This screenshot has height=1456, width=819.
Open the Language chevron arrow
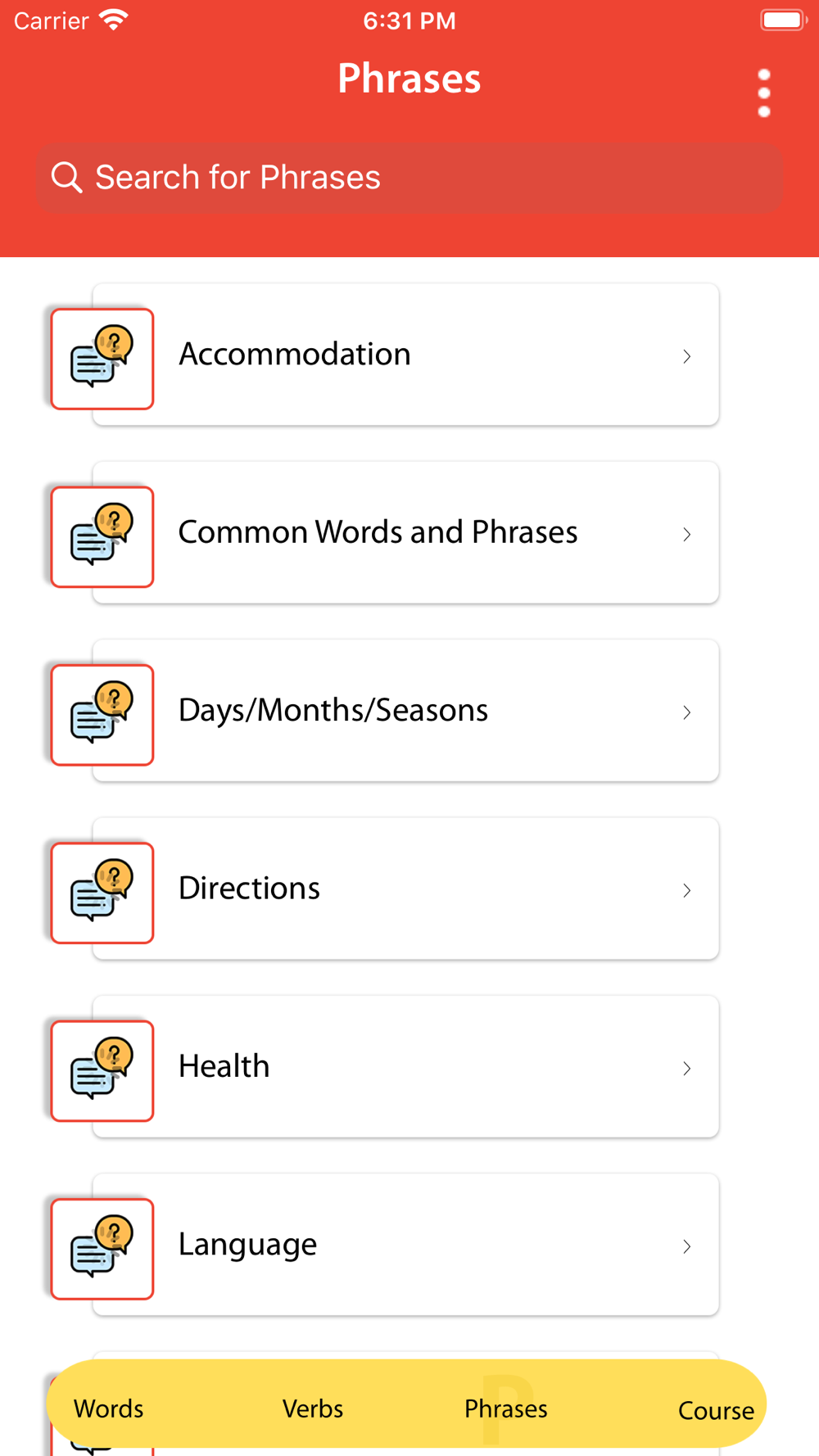click(x=687, y=1246)
